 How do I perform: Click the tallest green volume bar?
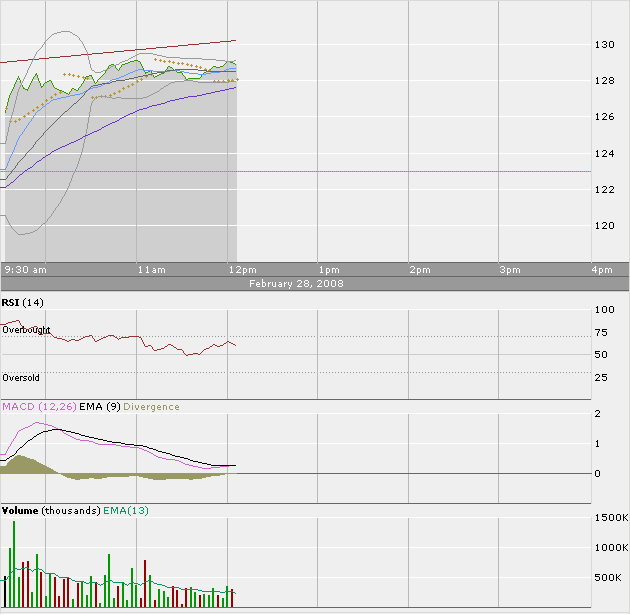click(14, 564)
